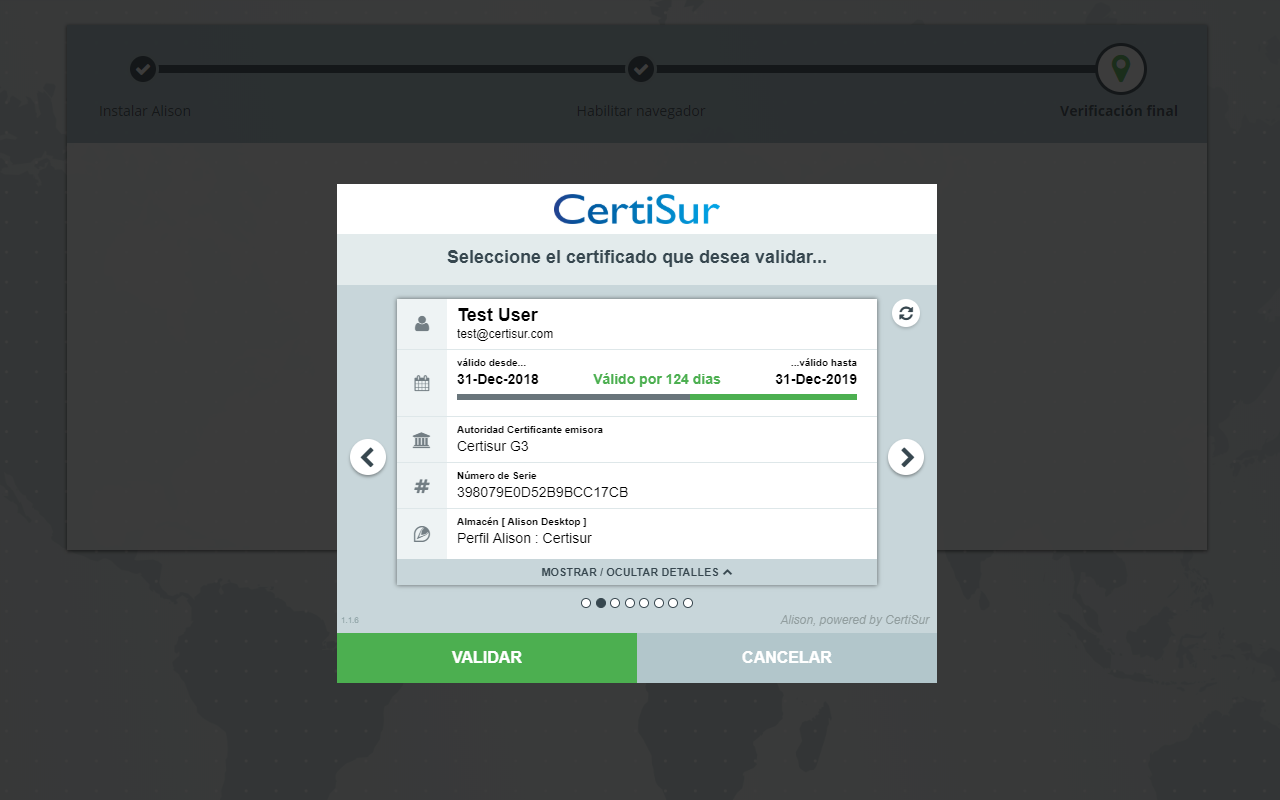Select the third certificate pagination dot
Screen dimensions: 1280x800
[x=615, y=603]
